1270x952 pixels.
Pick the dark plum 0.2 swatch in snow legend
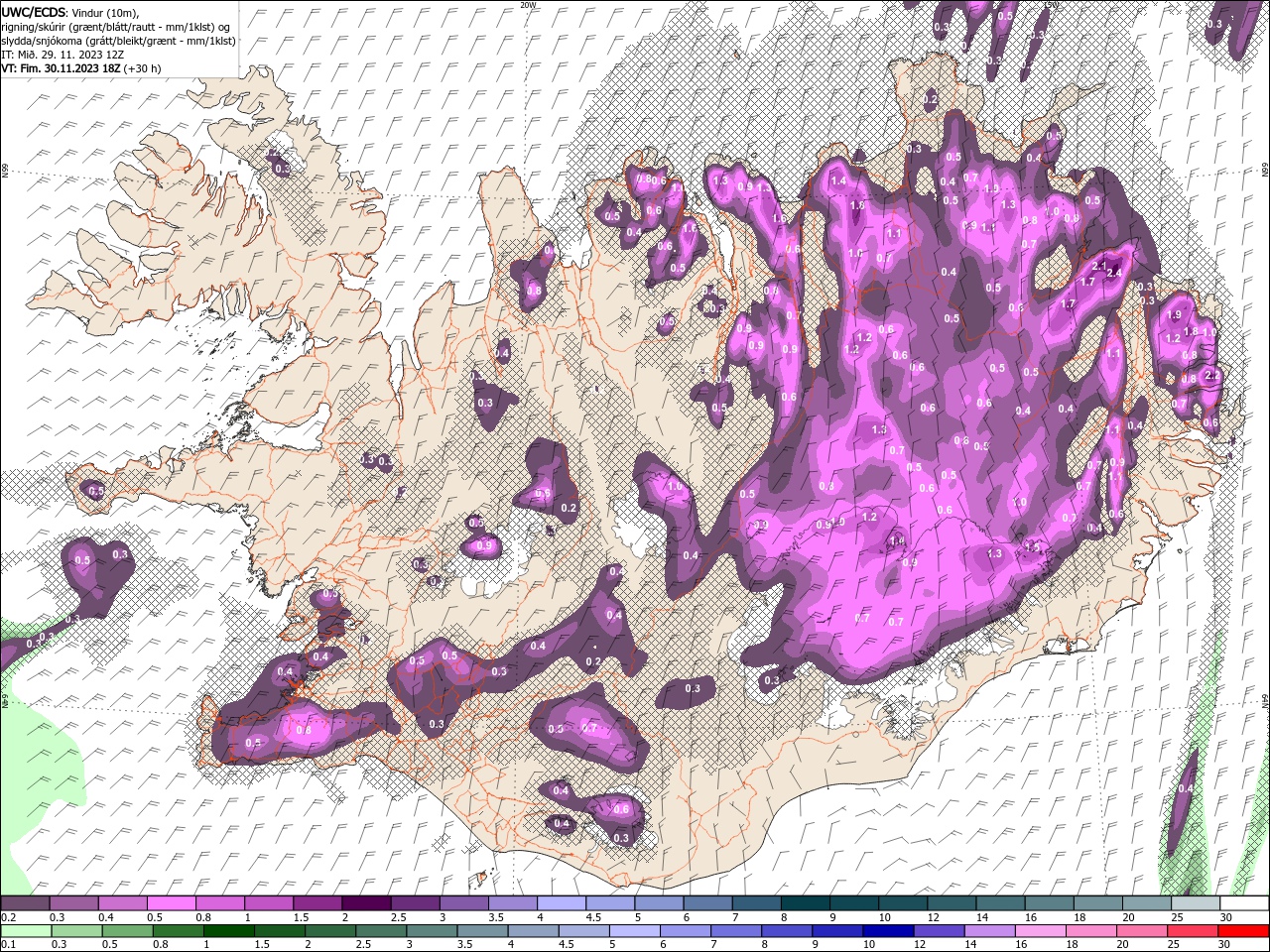coord(25,903)
